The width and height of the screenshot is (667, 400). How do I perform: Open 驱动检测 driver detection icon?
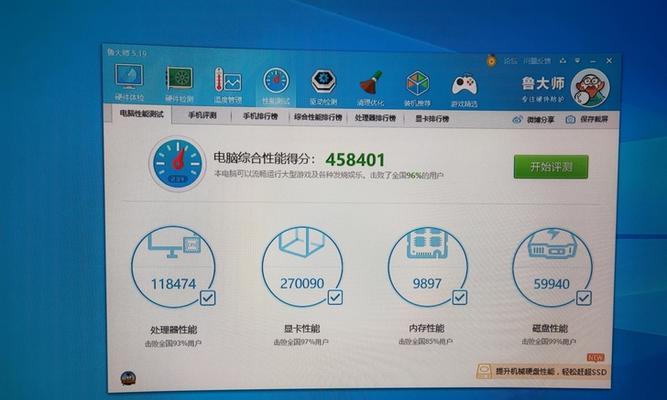coord(323,87)
